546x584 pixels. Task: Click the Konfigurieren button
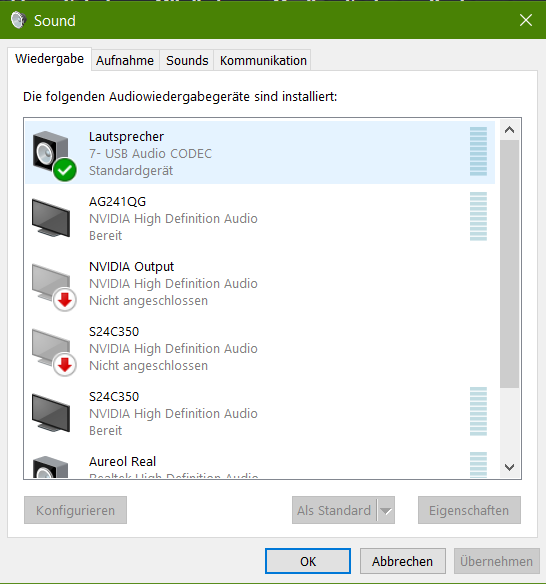pos(76,510)
